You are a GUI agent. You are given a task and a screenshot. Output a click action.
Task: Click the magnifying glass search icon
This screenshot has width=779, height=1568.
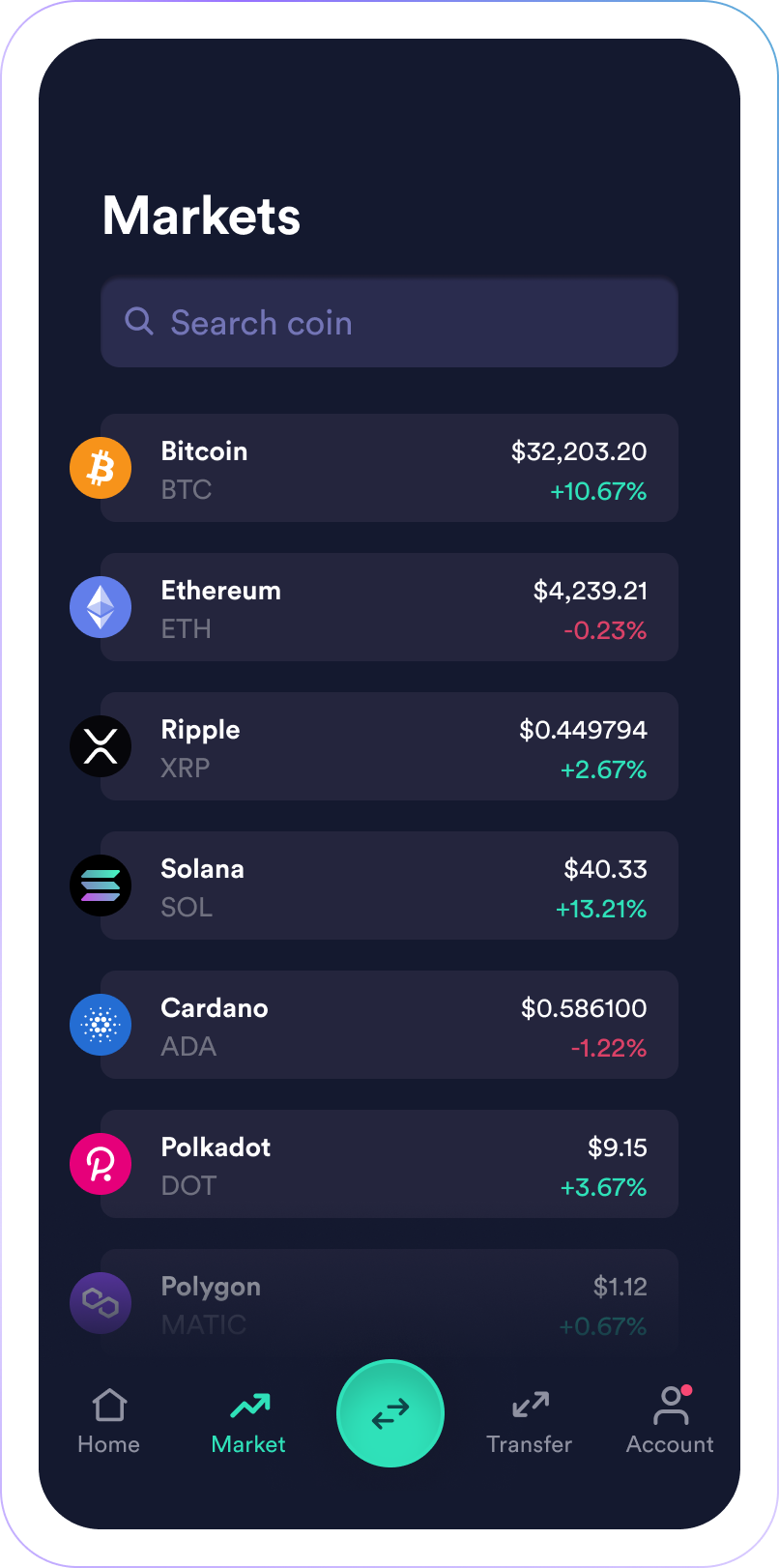(139, 321)
